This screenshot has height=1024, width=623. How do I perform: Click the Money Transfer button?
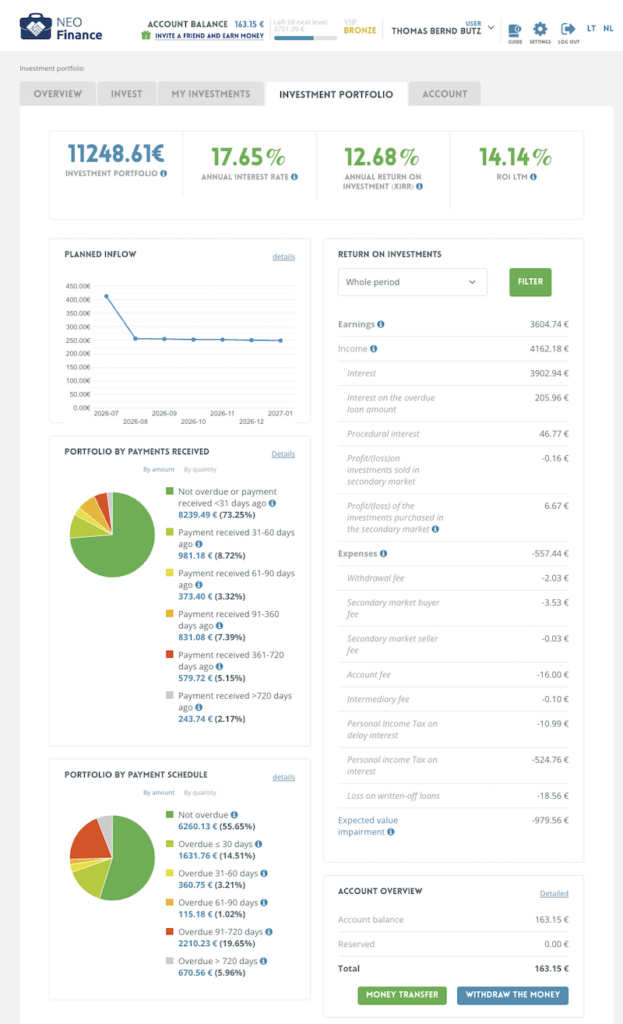402,995
